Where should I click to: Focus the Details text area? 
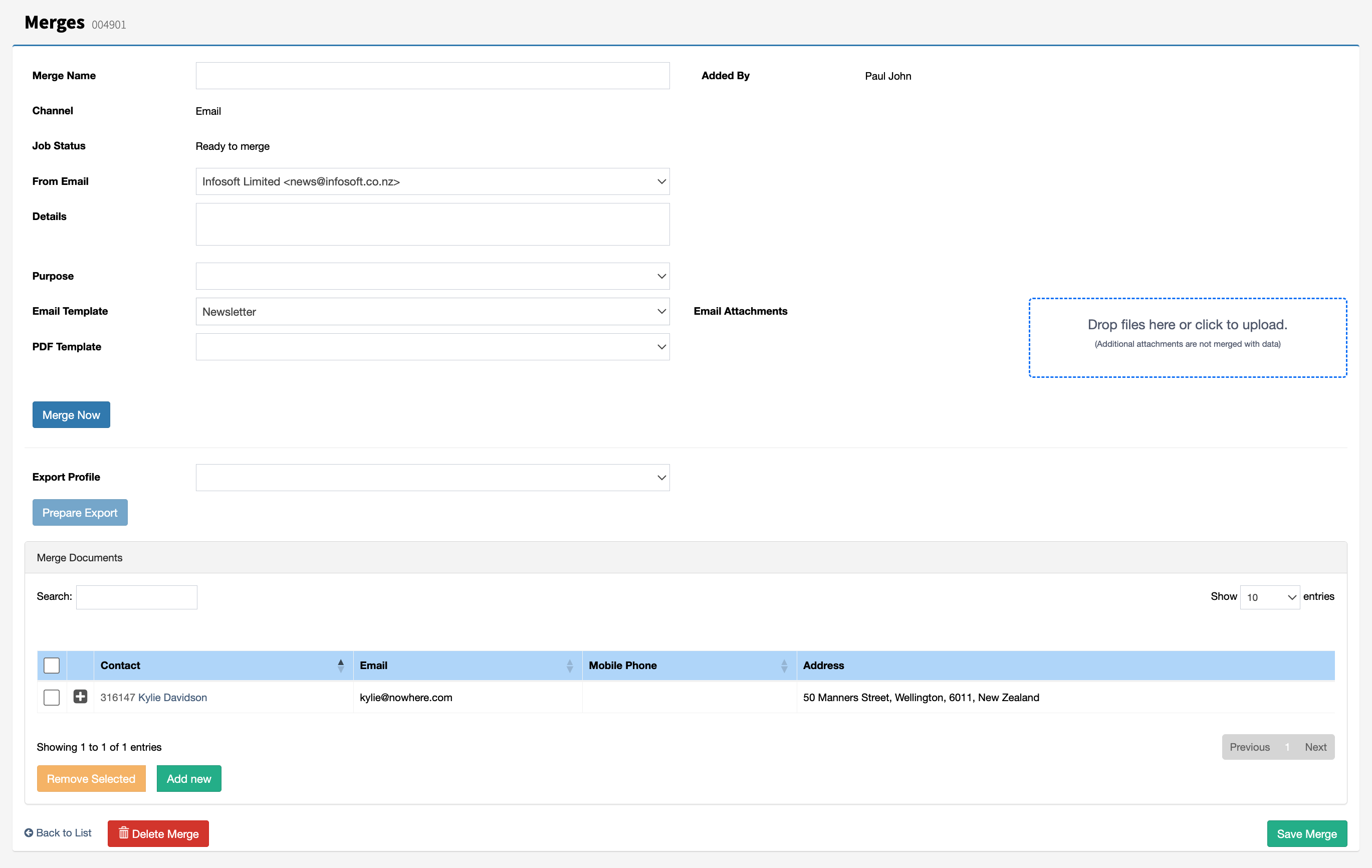coord(432,224)
